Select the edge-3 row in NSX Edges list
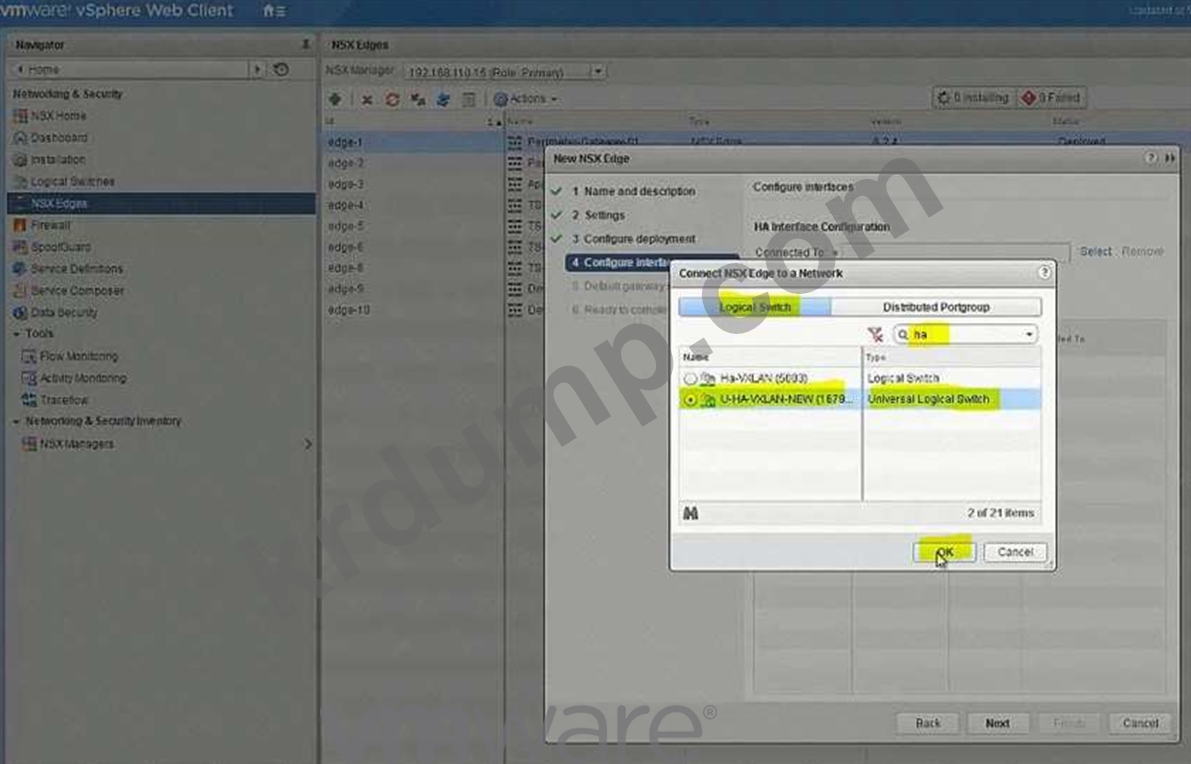 pyautogui.click(x=414, y=185)
